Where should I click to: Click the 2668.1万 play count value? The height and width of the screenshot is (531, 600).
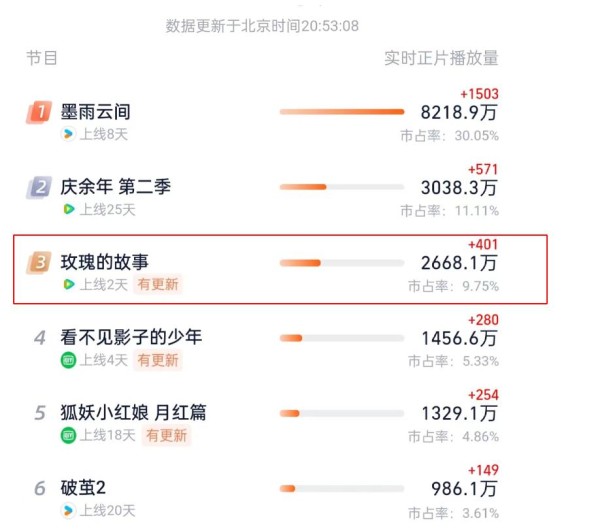tap(459, 263)
